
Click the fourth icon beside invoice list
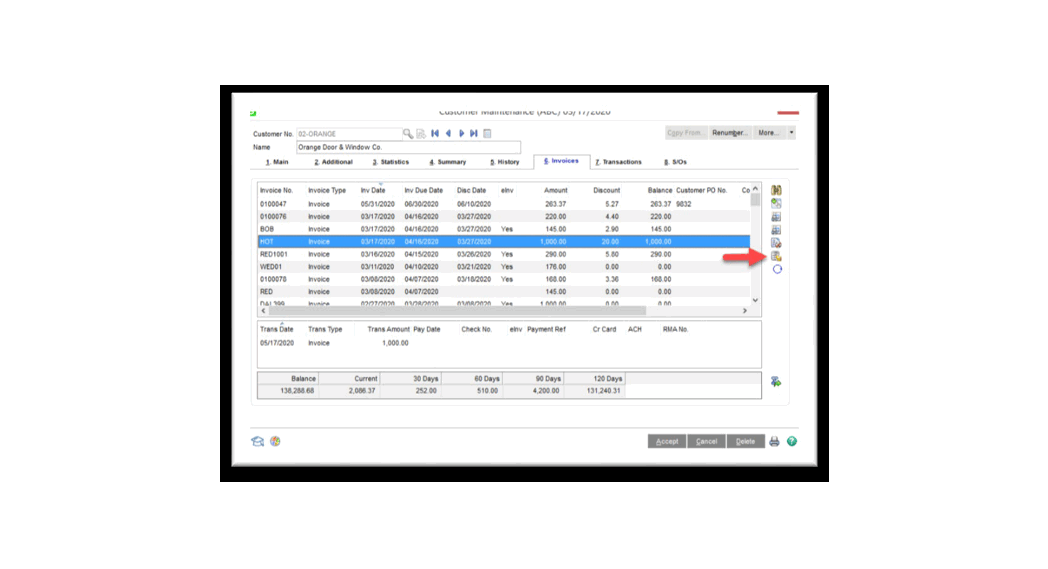coord(776,230)
